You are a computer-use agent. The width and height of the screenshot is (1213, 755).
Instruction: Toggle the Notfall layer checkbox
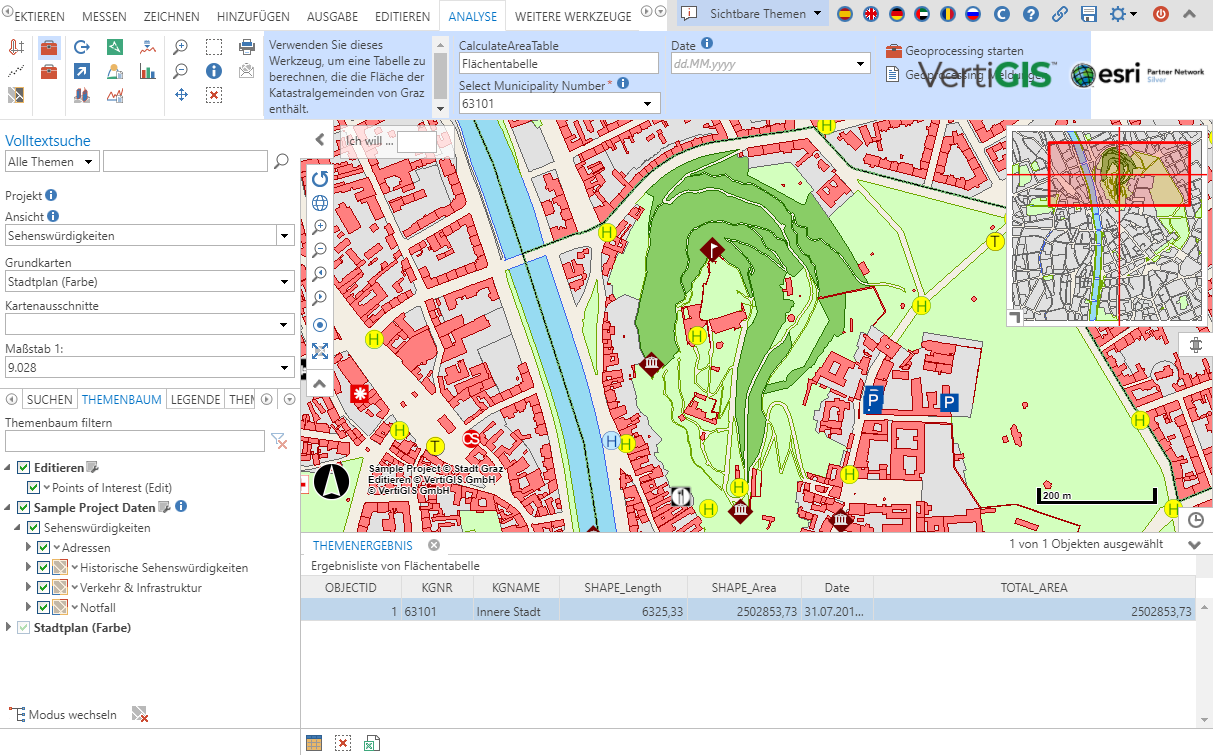coord(43,608)
